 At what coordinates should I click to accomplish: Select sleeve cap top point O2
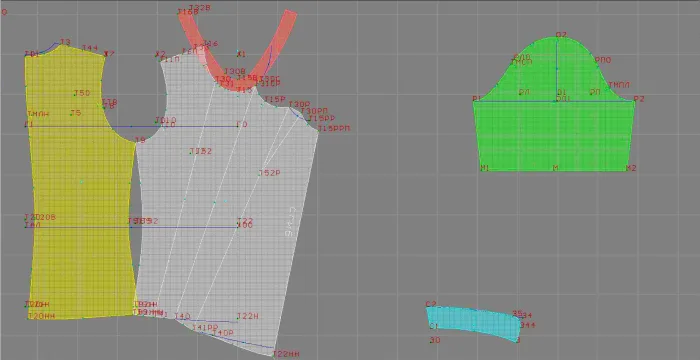coord(561,35)
